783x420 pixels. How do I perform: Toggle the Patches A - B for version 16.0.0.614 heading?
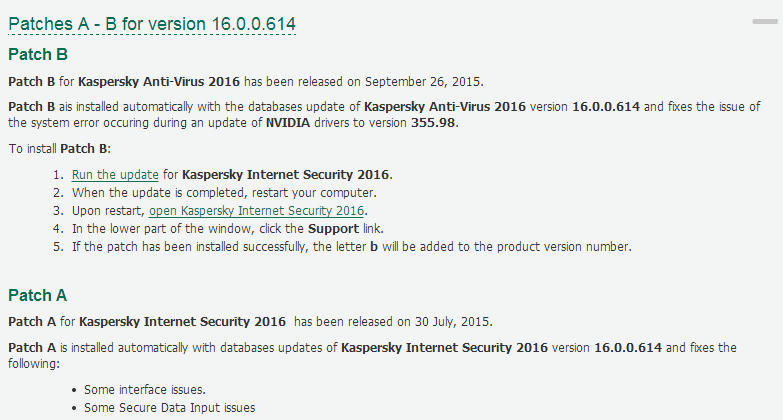(x=152, y=24)
